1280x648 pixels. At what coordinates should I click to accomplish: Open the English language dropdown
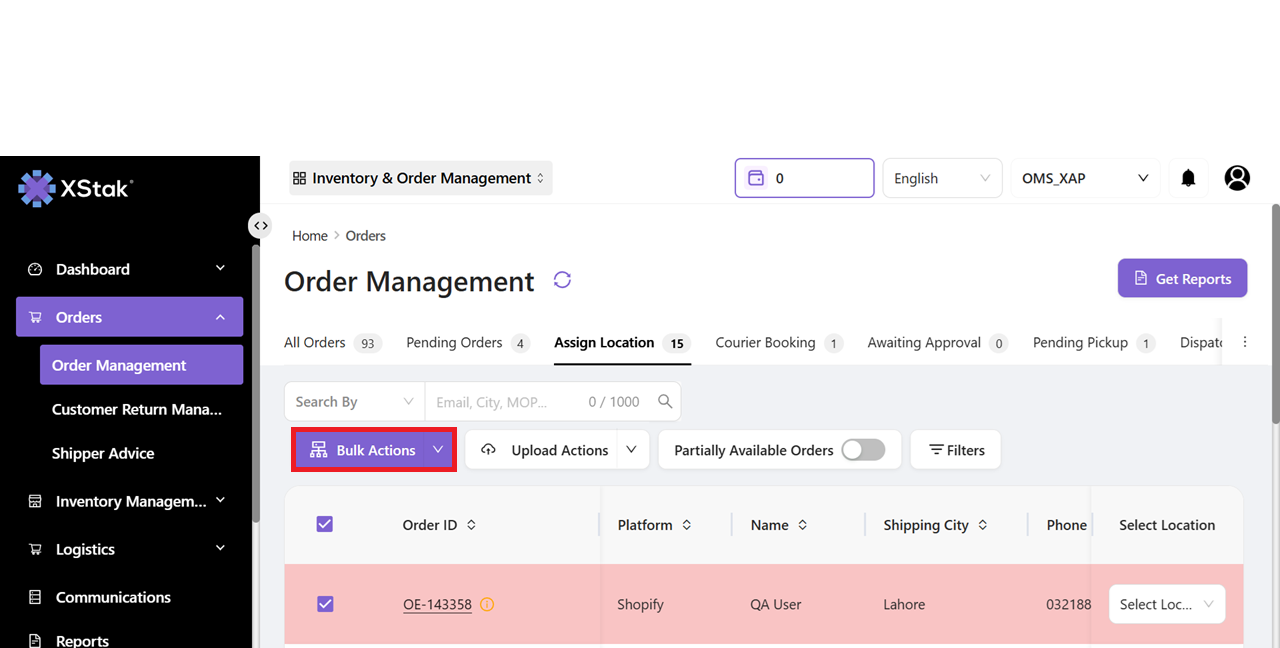942,178
